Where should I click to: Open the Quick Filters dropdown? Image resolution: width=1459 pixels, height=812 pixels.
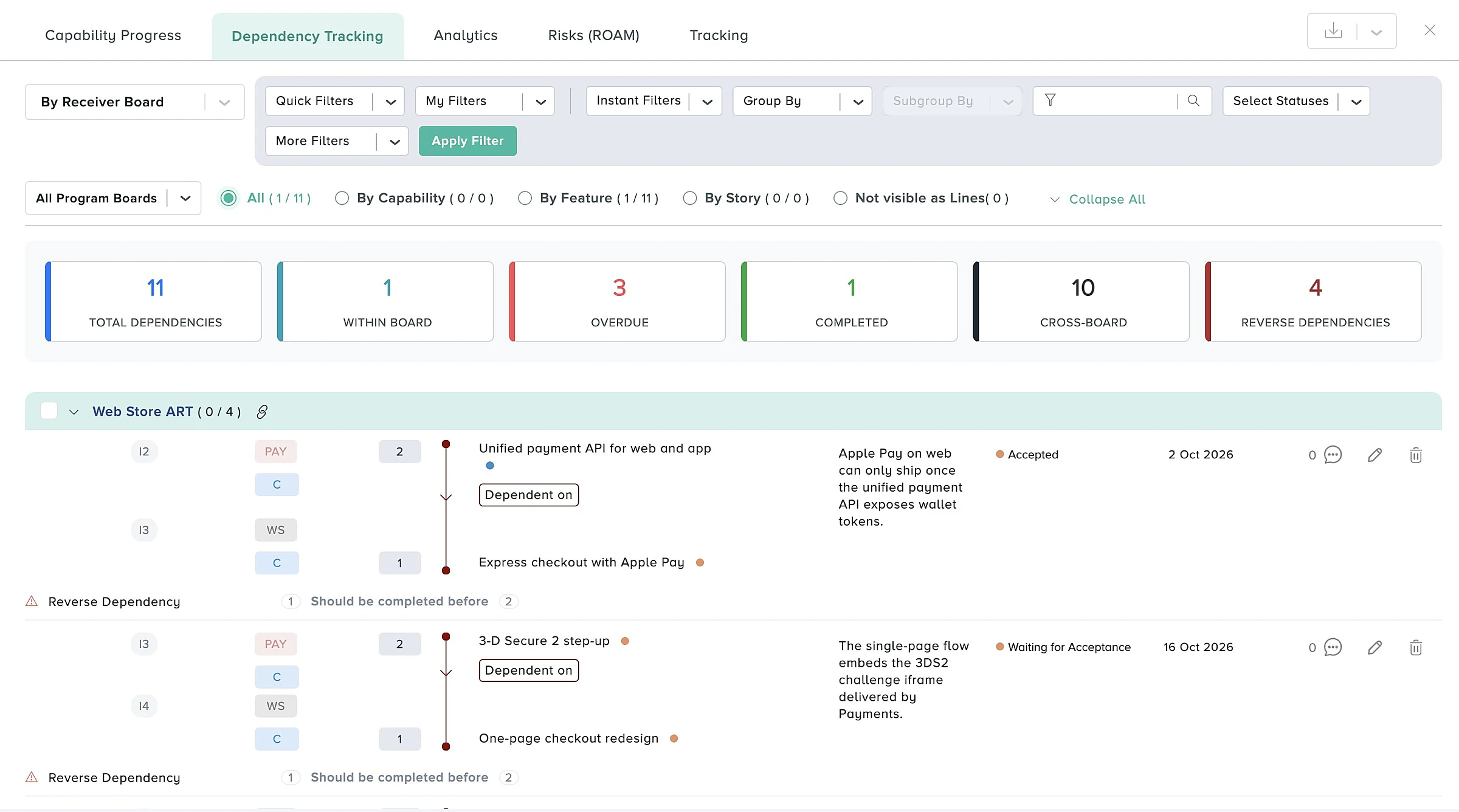pyautogui.click(x=334, y=101)
